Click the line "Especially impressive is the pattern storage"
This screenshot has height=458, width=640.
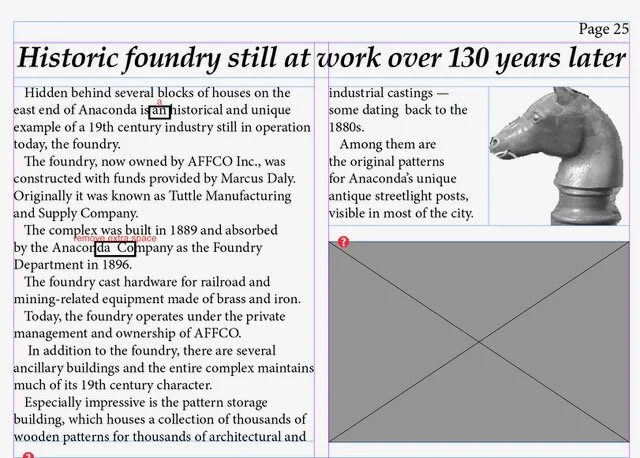pyautogui.click(x=146, y=402)
